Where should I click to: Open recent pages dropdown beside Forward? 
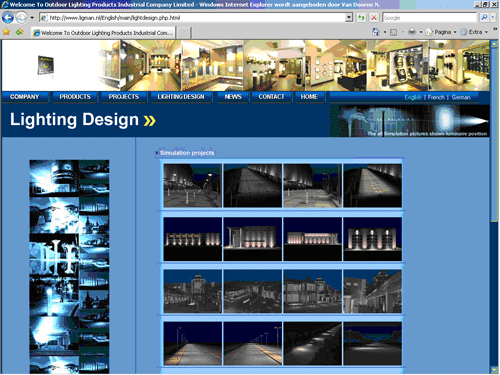tap(32, 17)
